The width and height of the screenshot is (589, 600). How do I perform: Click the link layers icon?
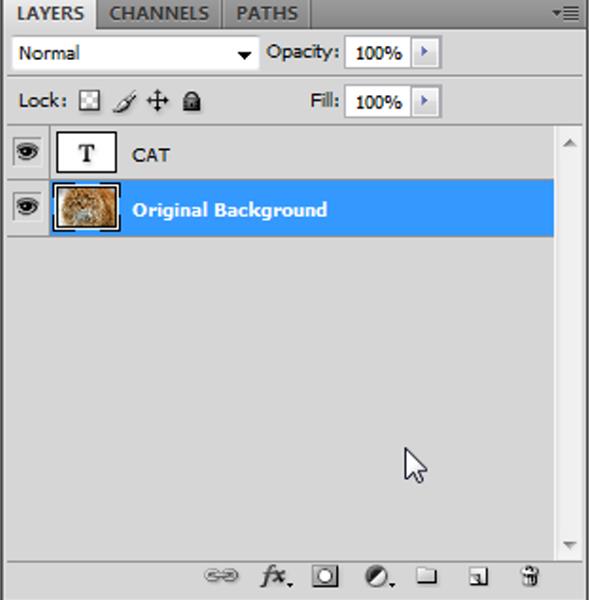(221, 575)
